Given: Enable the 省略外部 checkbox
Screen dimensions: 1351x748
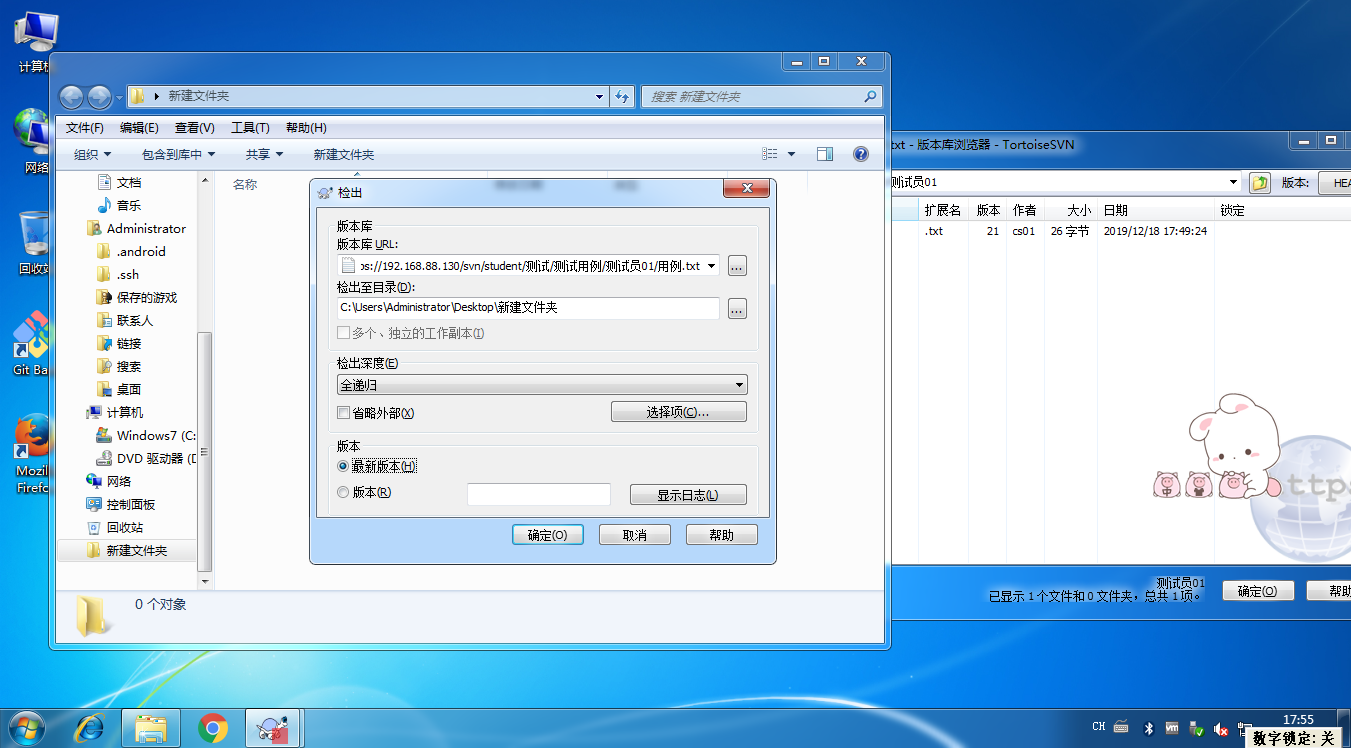Looking at the screenshot, I should tap(343, 412).
